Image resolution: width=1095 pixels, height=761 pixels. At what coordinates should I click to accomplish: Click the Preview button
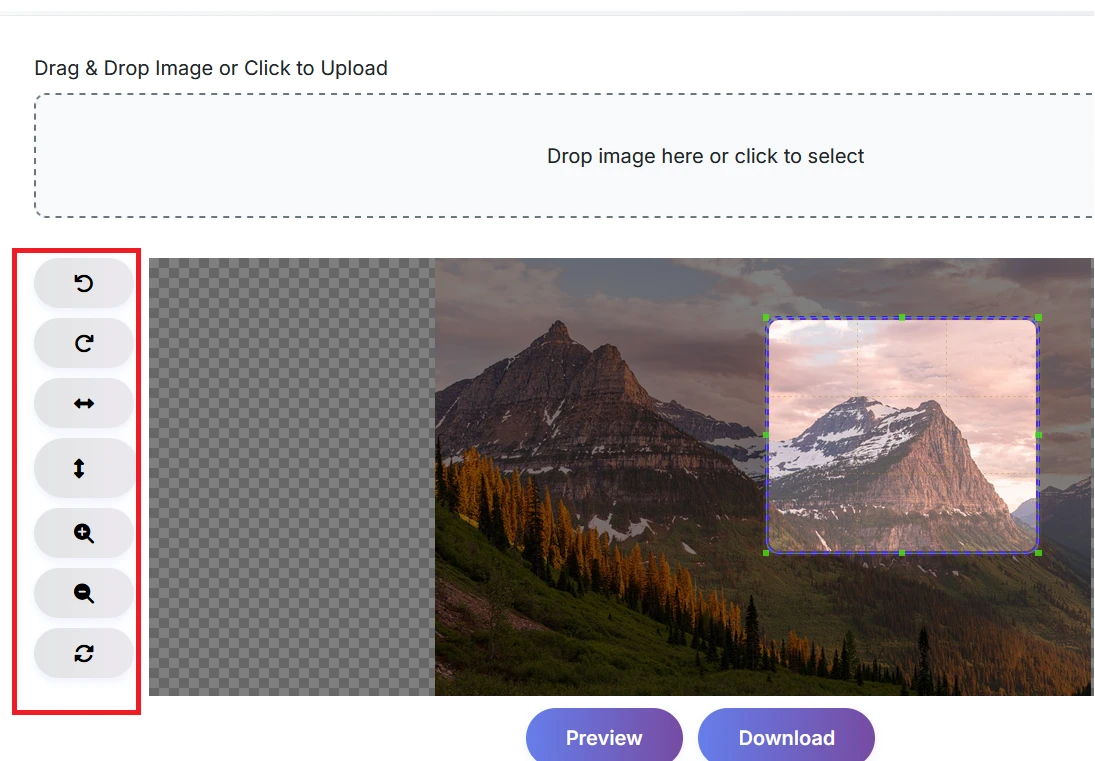(x=604, y=737)
